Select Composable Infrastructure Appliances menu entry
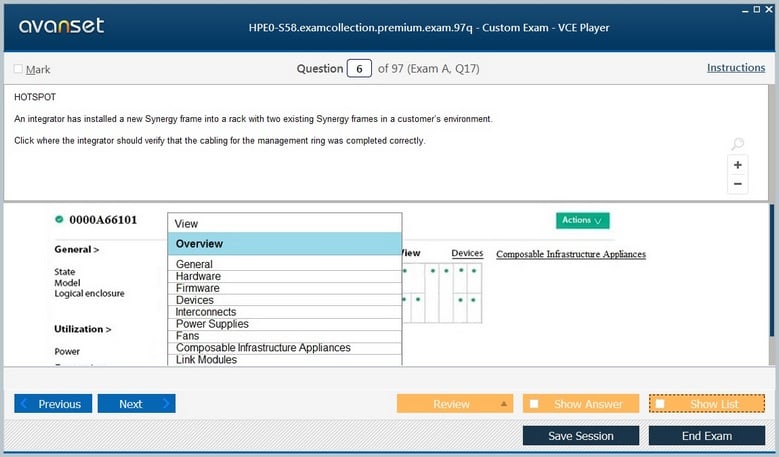The image size is (779, 457). [285, 348]
